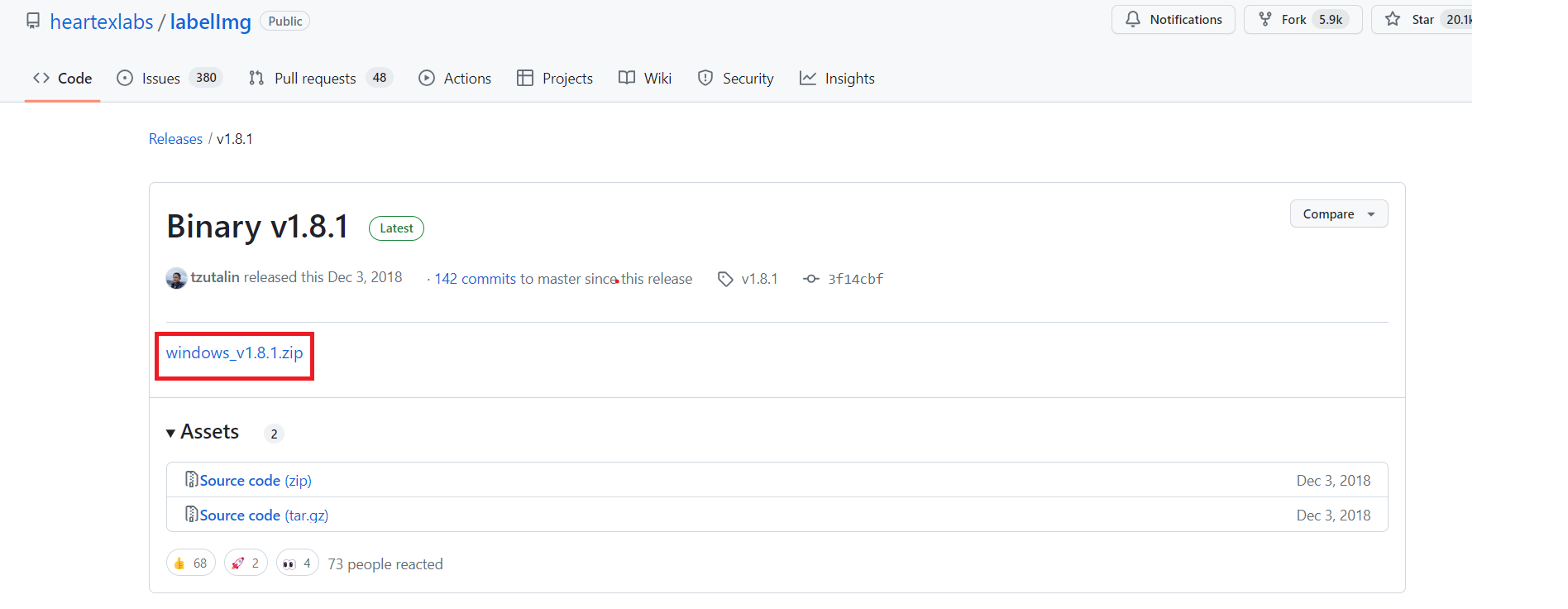This screenshot has width=1568, height=609.
Task: Toggle the thumbs up reaction 68
Action: coord(191,563)
